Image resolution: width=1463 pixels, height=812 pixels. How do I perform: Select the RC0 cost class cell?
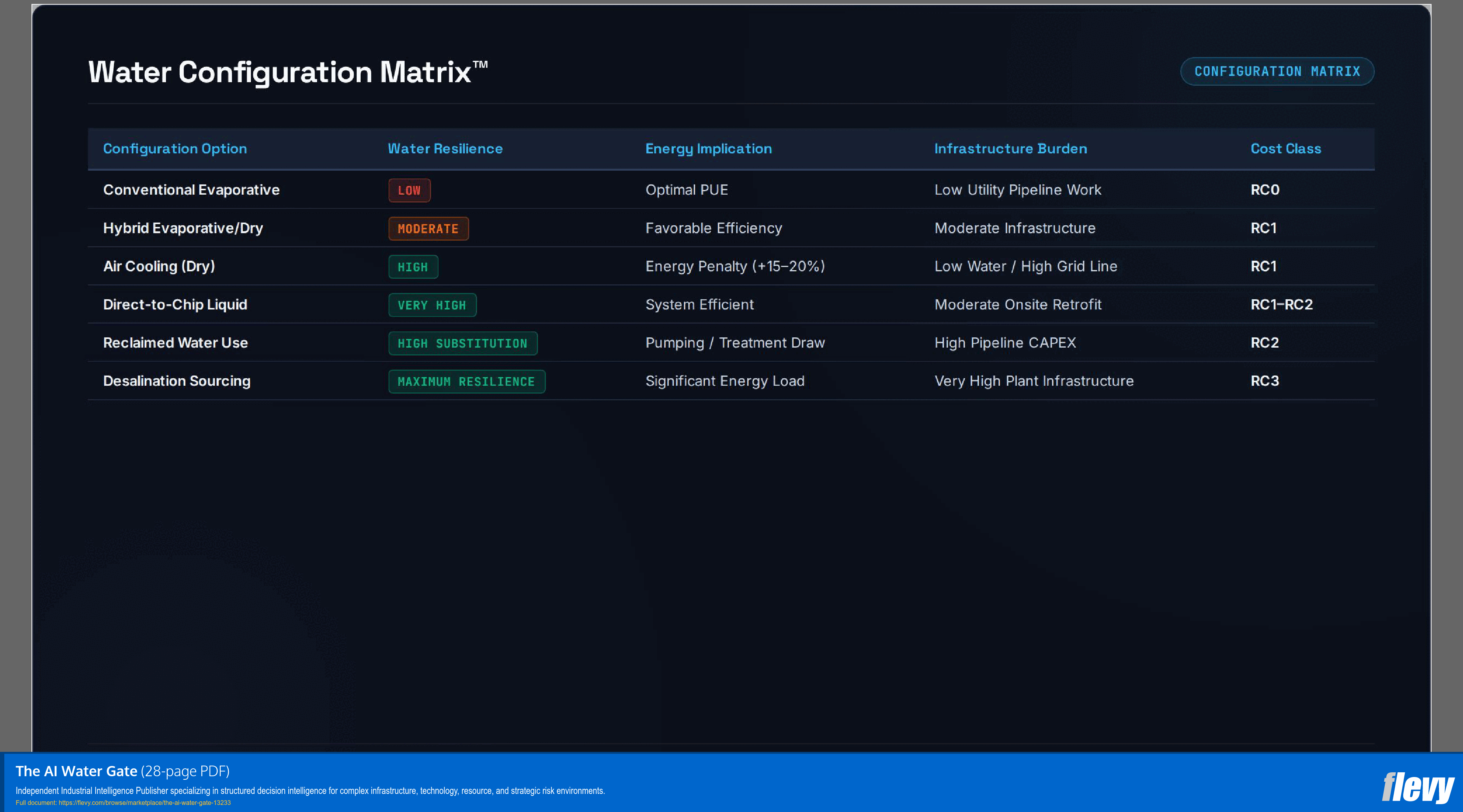(1265, 190)
